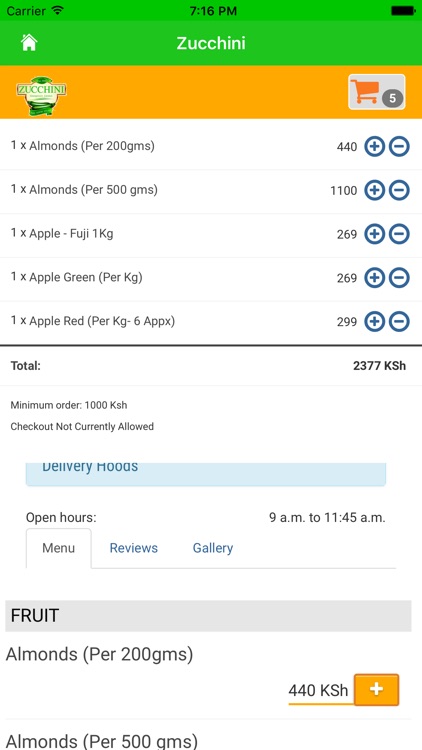Open the Delivery Hoods panel
Image resolution: width=422 pixels, height=750 pixels.
[206, 474]
